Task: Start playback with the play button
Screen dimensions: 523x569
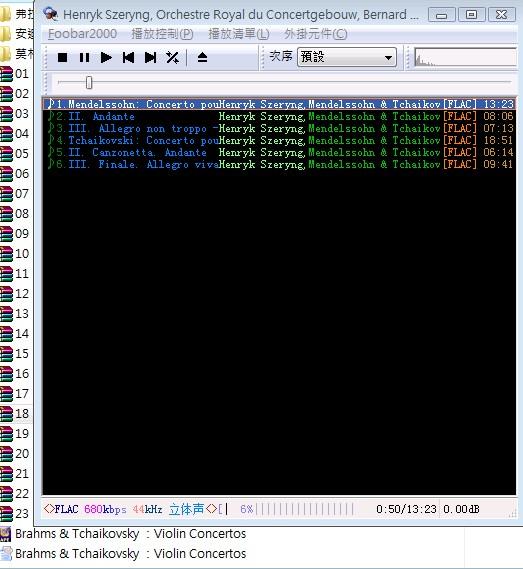Action: point(106,57)
